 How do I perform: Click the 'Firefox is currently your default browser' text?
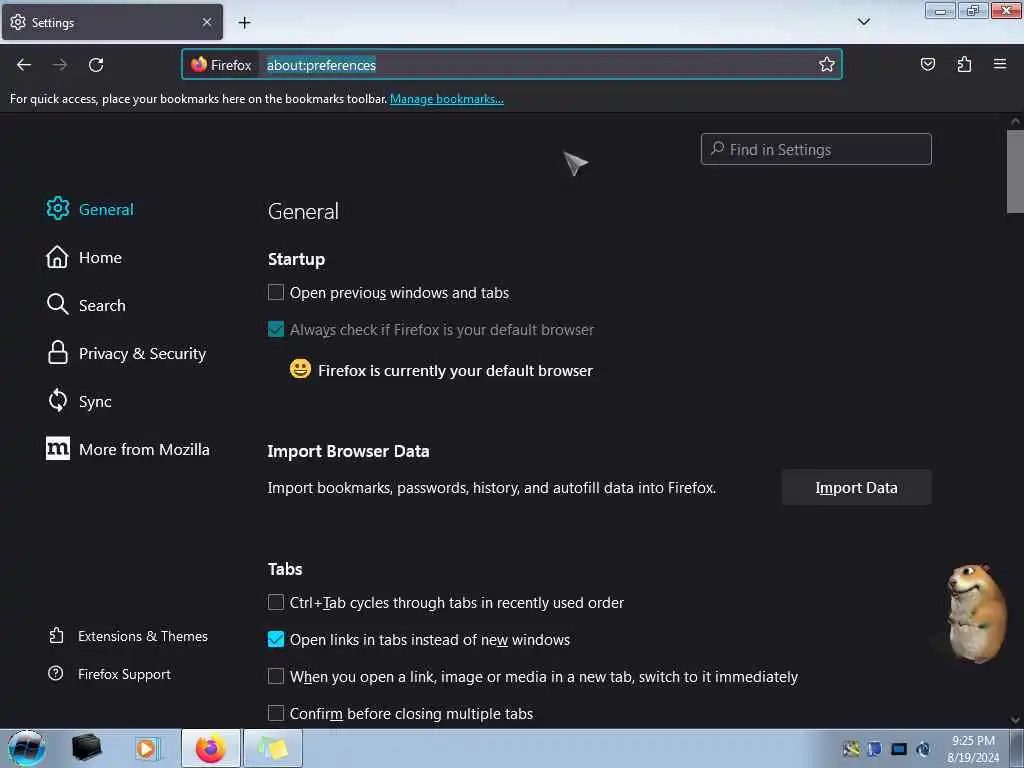455,370
